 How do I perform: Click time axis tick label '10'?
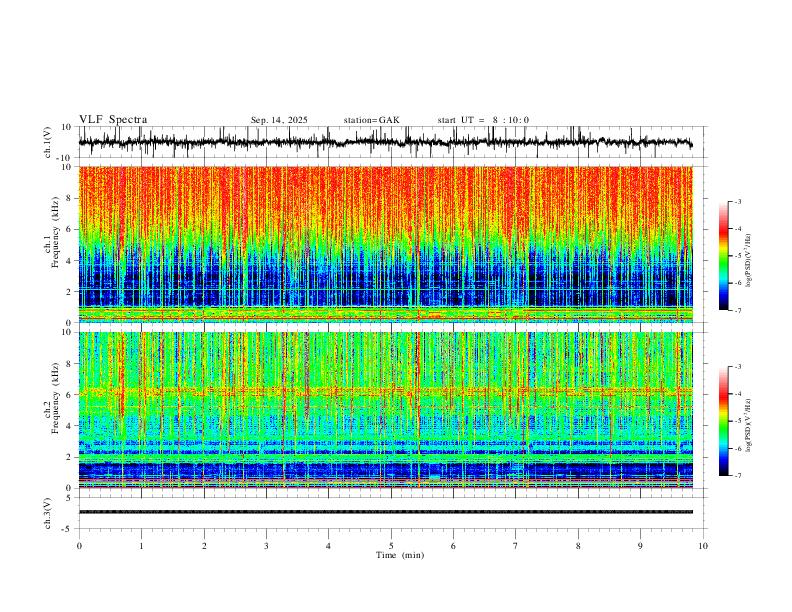point(703,546)
